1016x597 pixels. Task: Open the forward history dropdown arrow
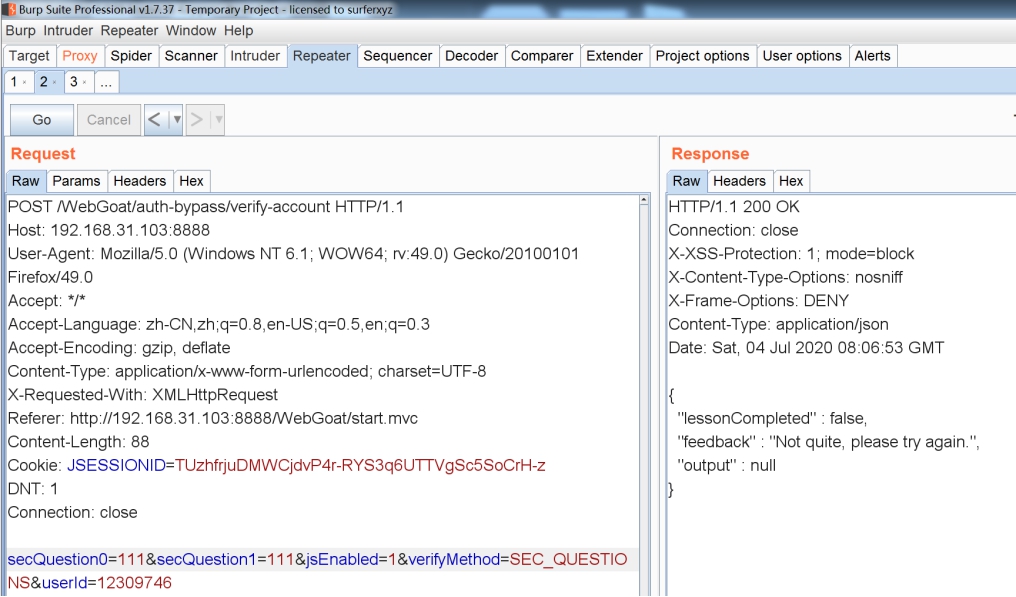point(218,120)
